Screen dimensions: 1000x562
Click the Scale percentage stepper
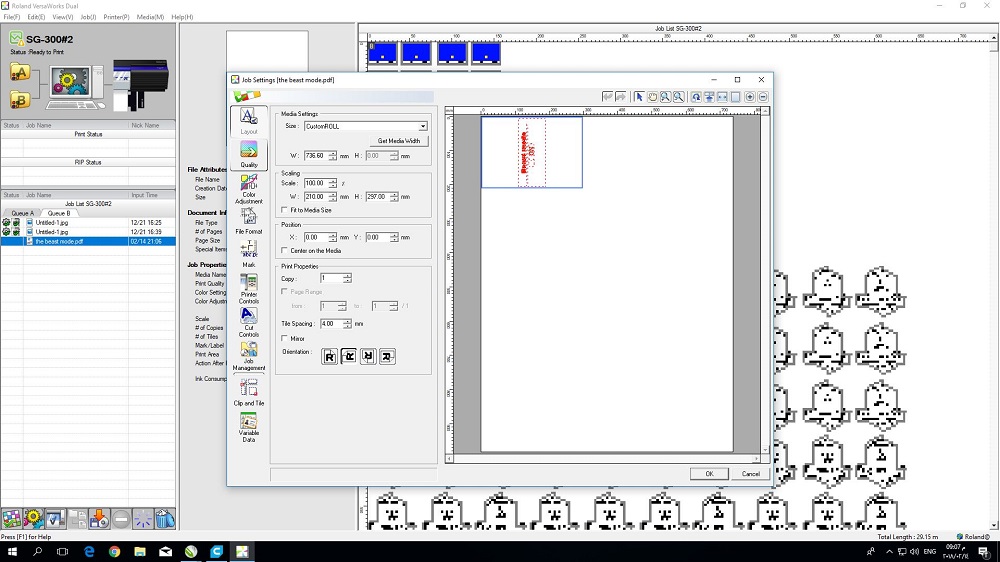tap(332, 183)
